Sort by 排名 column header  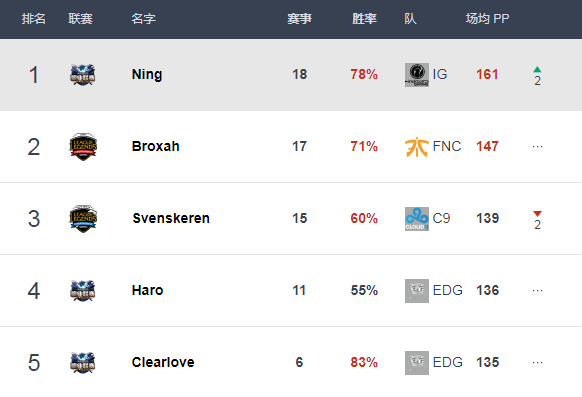click(33, 19)
